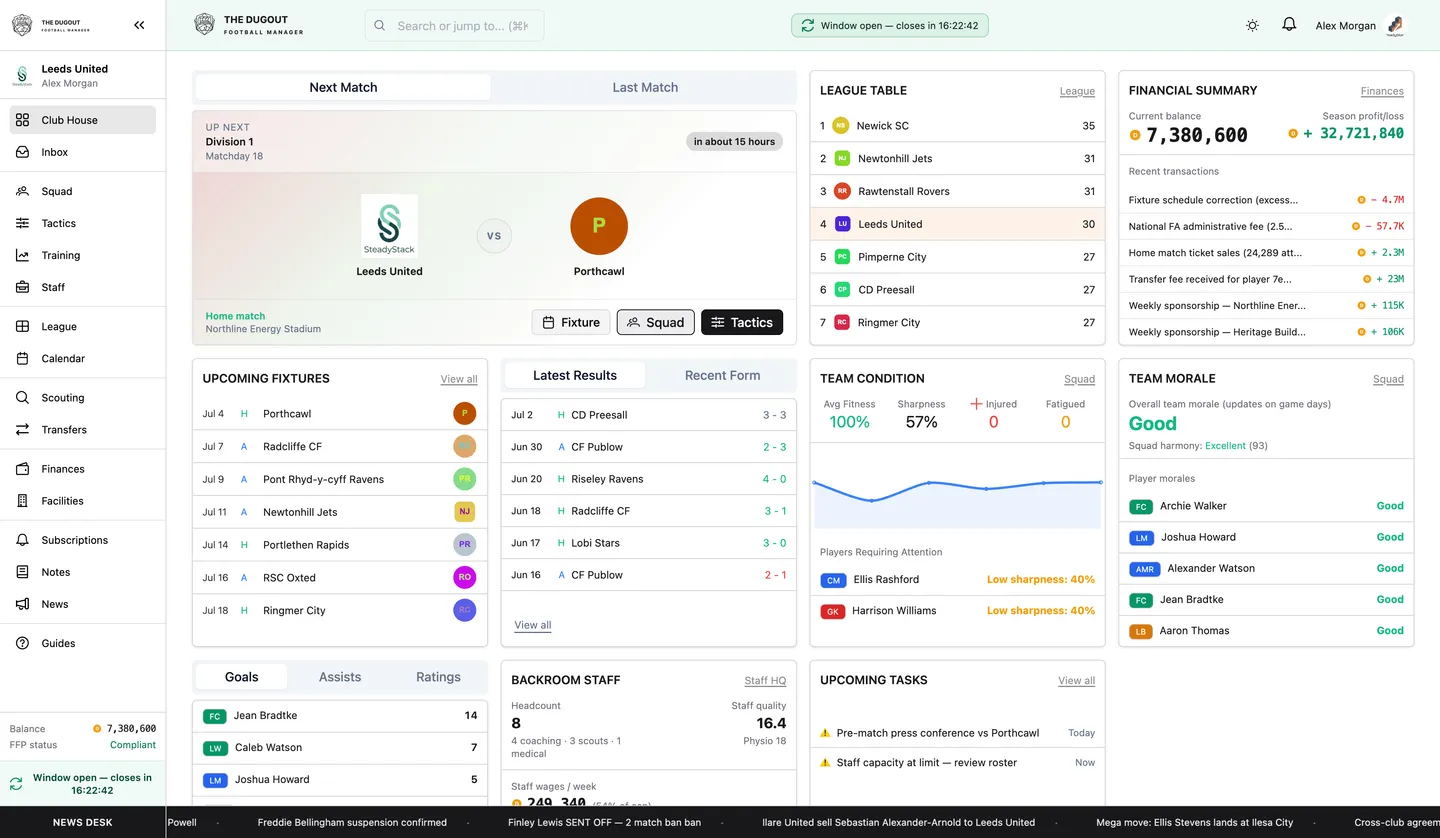Switch to the Ratings tab
This screenshot has height=838, width=1440.
[438, 677]
